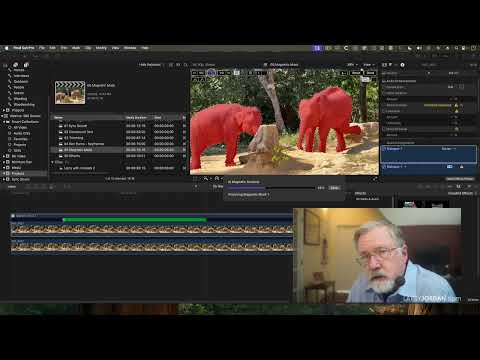Open the Titles and Generators sidebar
The image size is (480, 360).
pos(26,65)
